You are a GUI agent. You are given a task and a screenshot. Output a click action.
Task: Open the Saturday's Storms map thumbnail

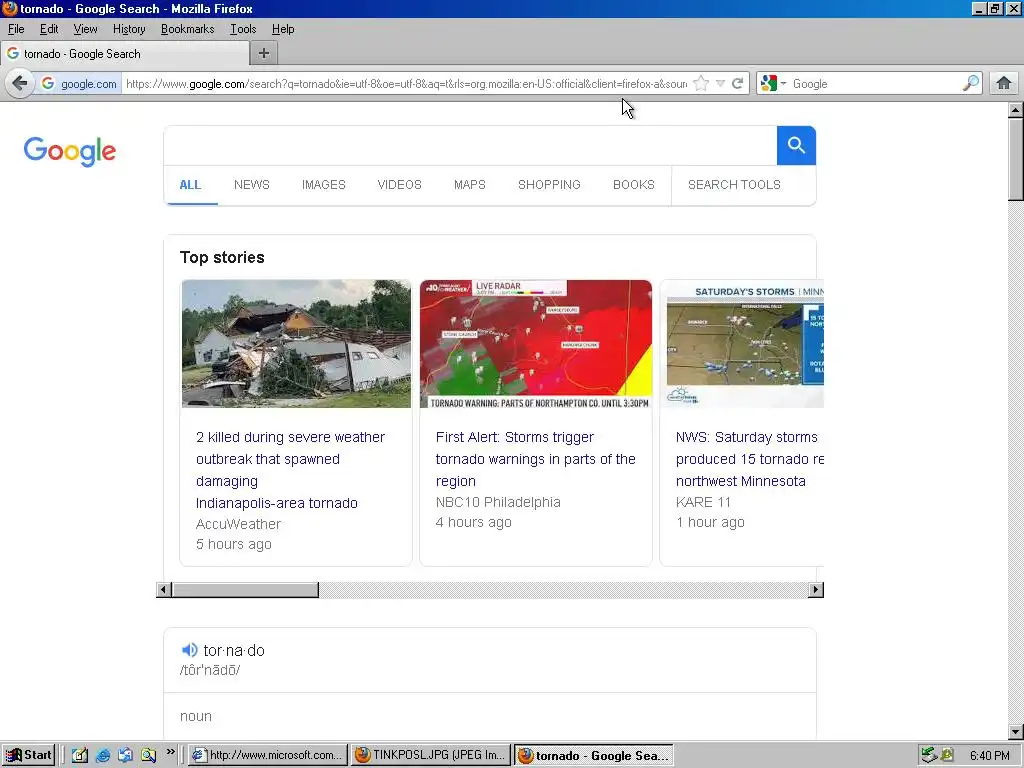point(743,344)
